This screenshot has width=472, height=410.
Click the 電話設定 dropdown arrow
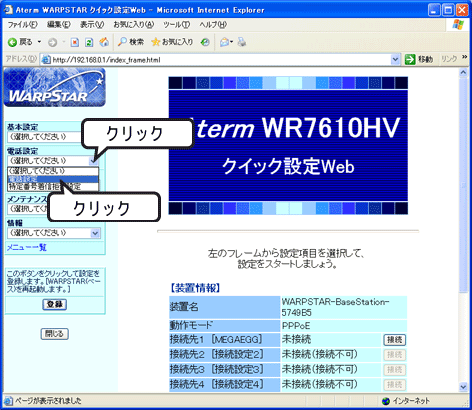pyautogui.click(x=94, y=161)
